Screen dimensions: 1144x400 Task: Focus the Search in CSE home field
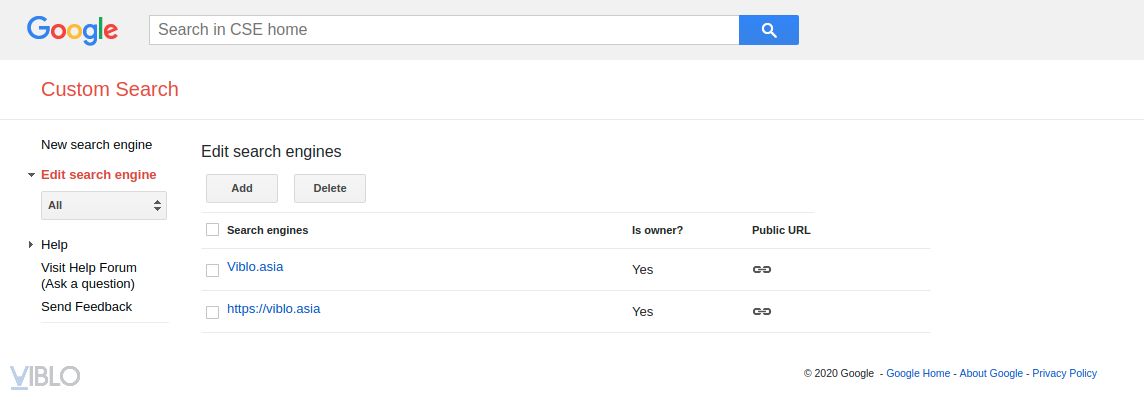[443, 30]
